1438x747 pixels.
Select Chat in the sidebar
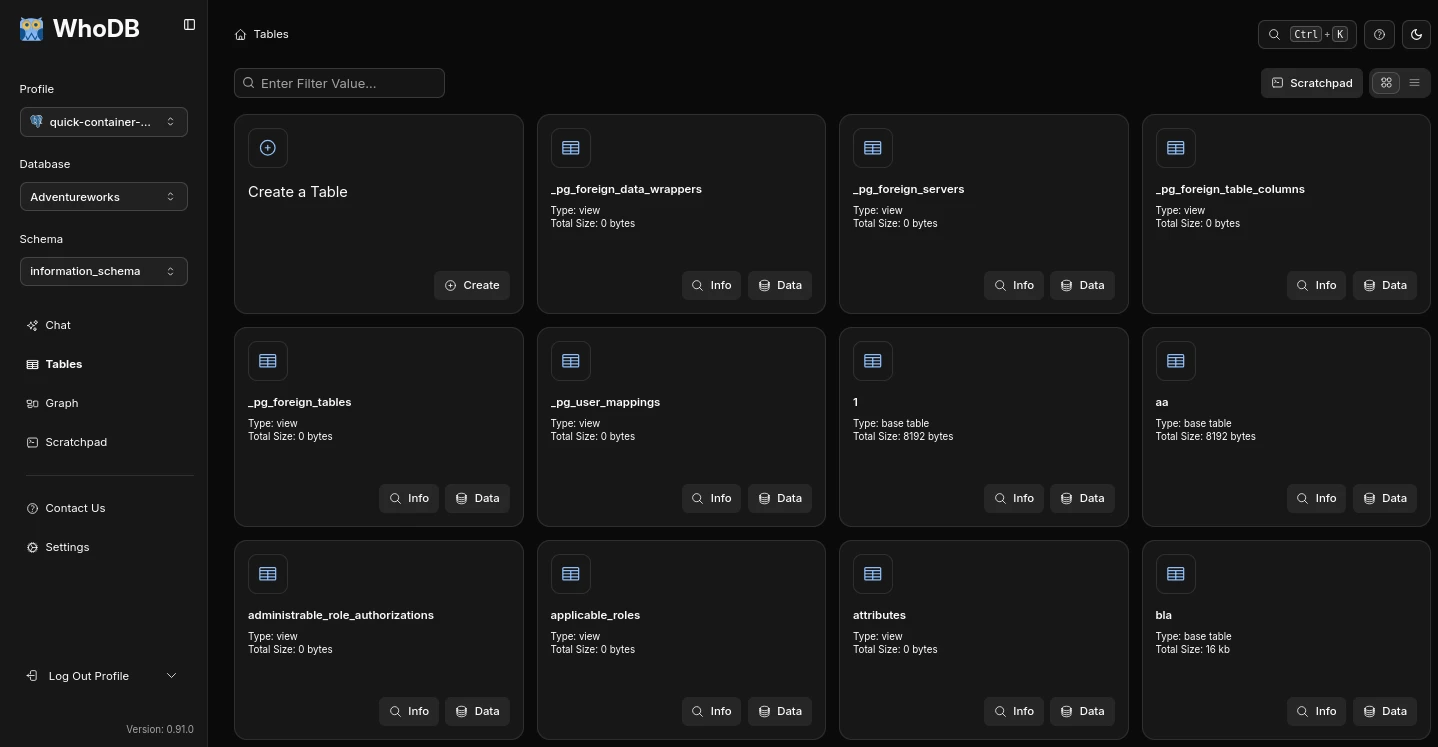coord(57,325)
